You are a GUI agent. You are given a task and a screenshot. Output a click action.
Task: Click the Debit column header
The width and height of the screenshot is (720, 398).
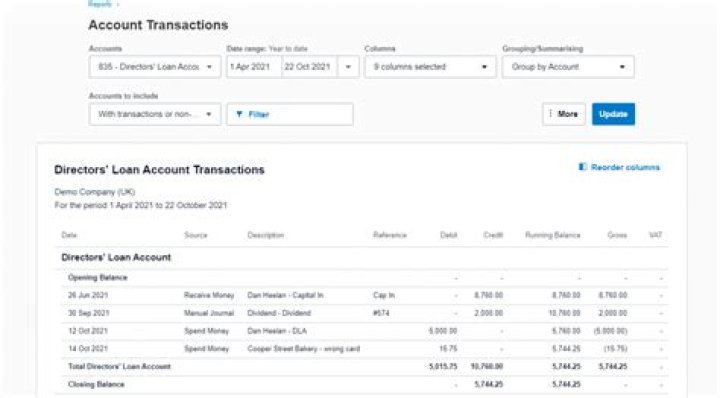pyautogui.click(x=449, y=235)
